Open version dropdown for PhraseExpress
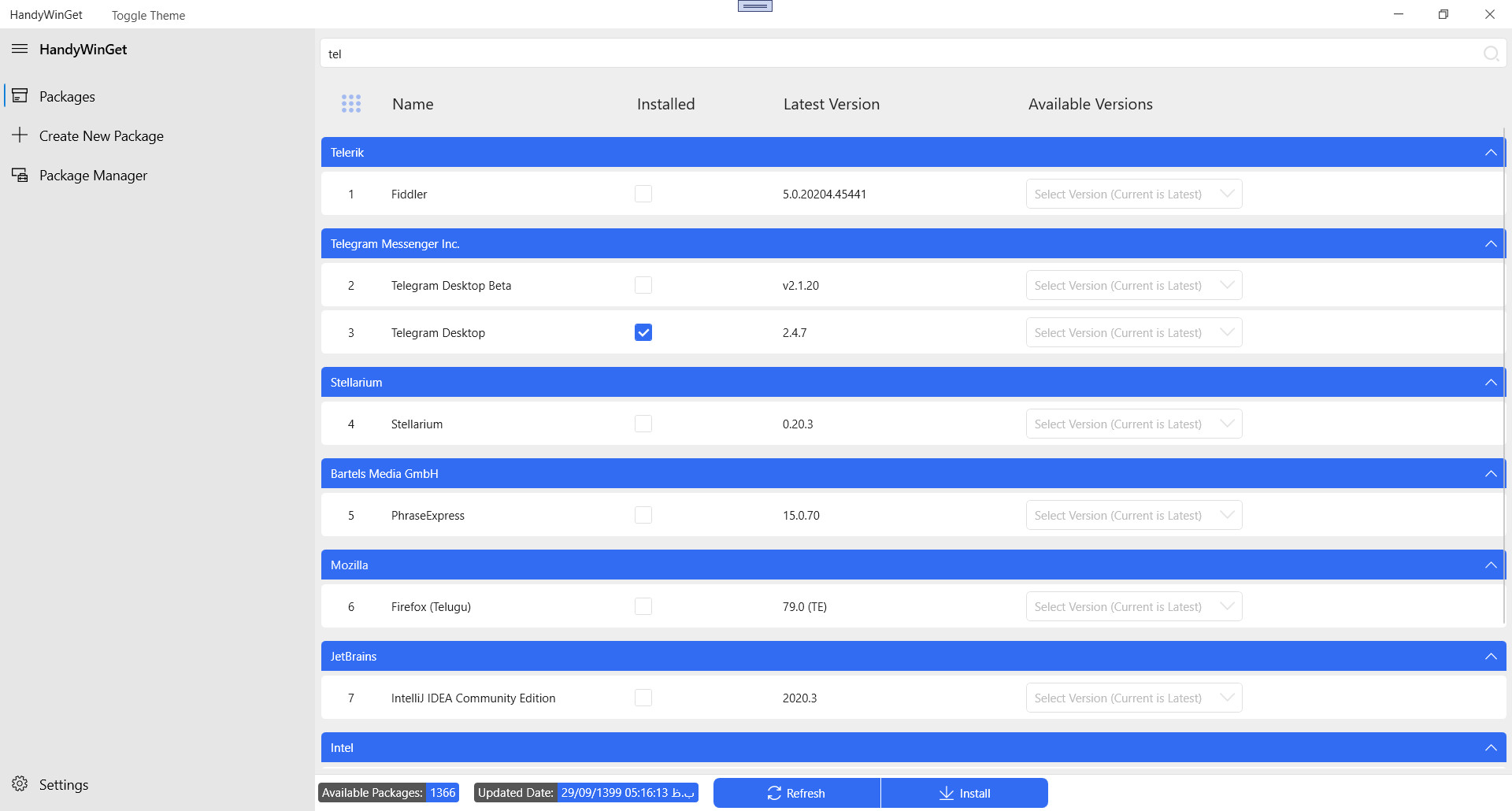 1134,515
